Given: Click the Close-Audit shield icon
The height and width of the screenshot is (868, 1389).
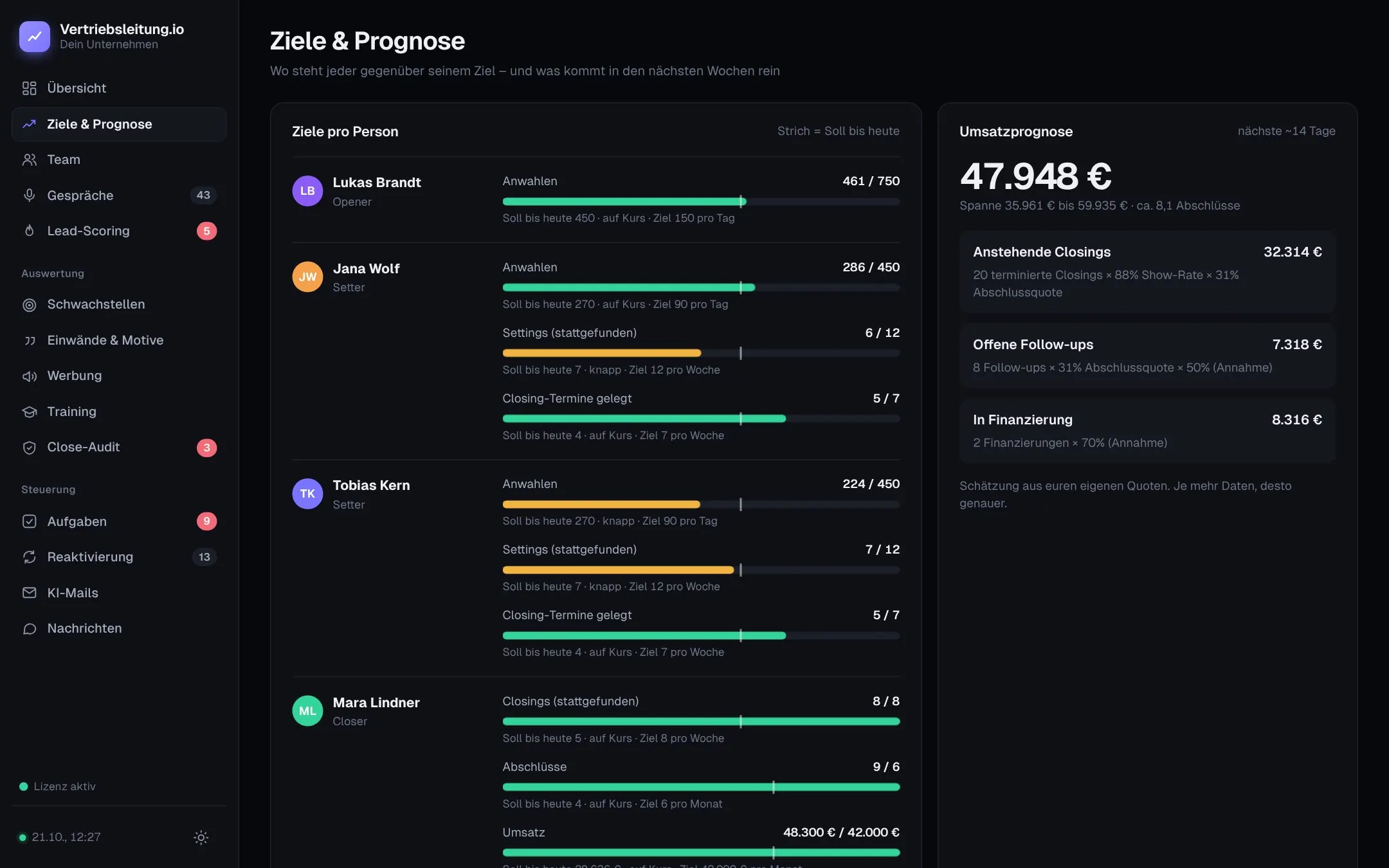Looking at the screenshot, I should click(30, 448).
